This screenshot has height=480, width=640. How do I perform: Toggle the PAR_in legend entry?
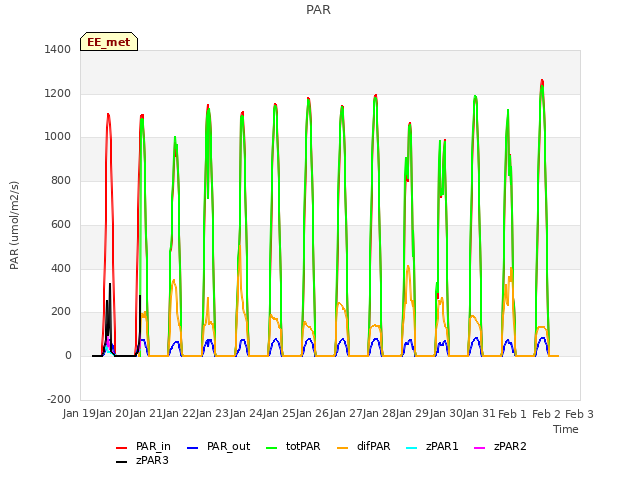(x=143, y=446)
